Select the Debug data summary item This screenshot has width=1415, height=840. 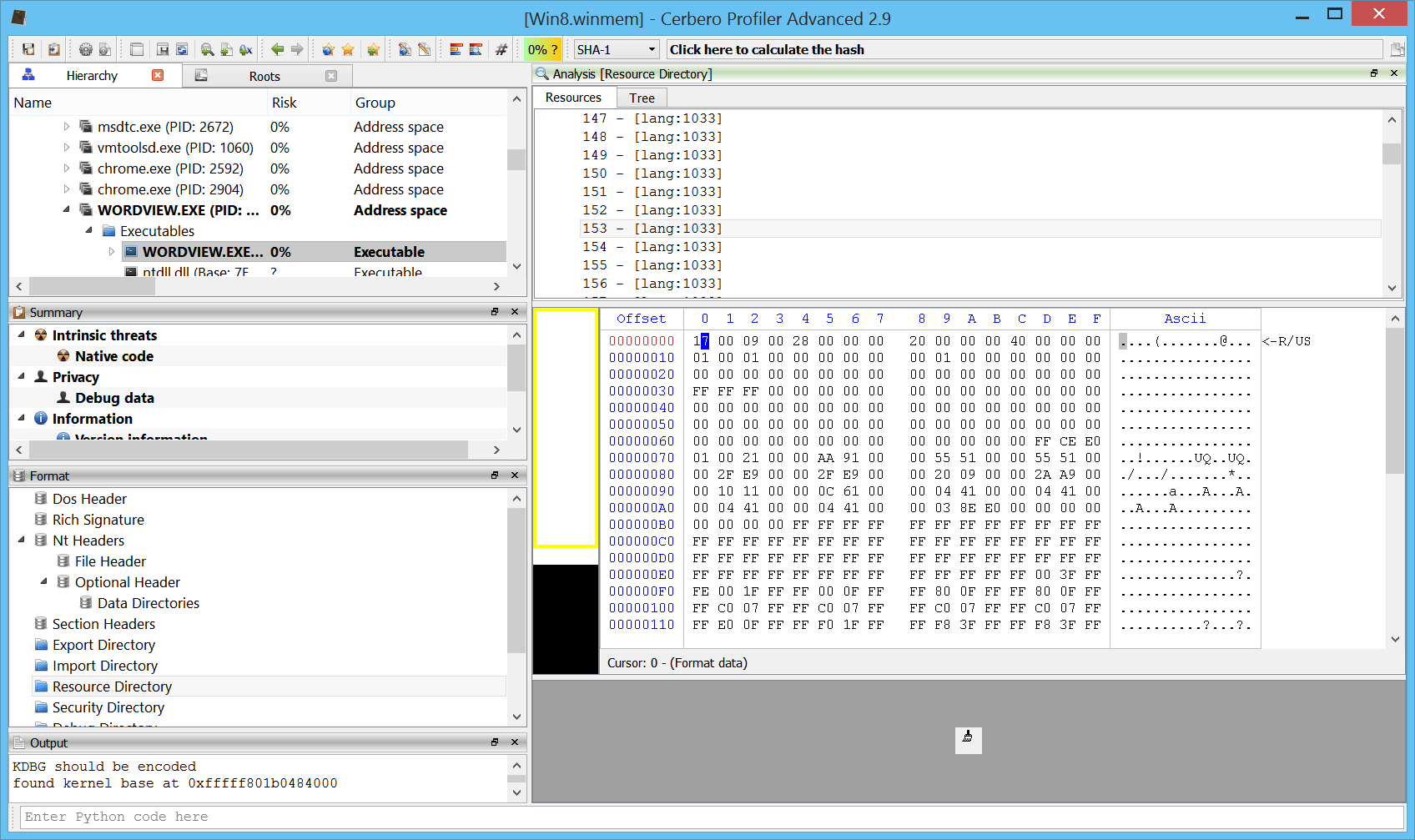[113, 398]
